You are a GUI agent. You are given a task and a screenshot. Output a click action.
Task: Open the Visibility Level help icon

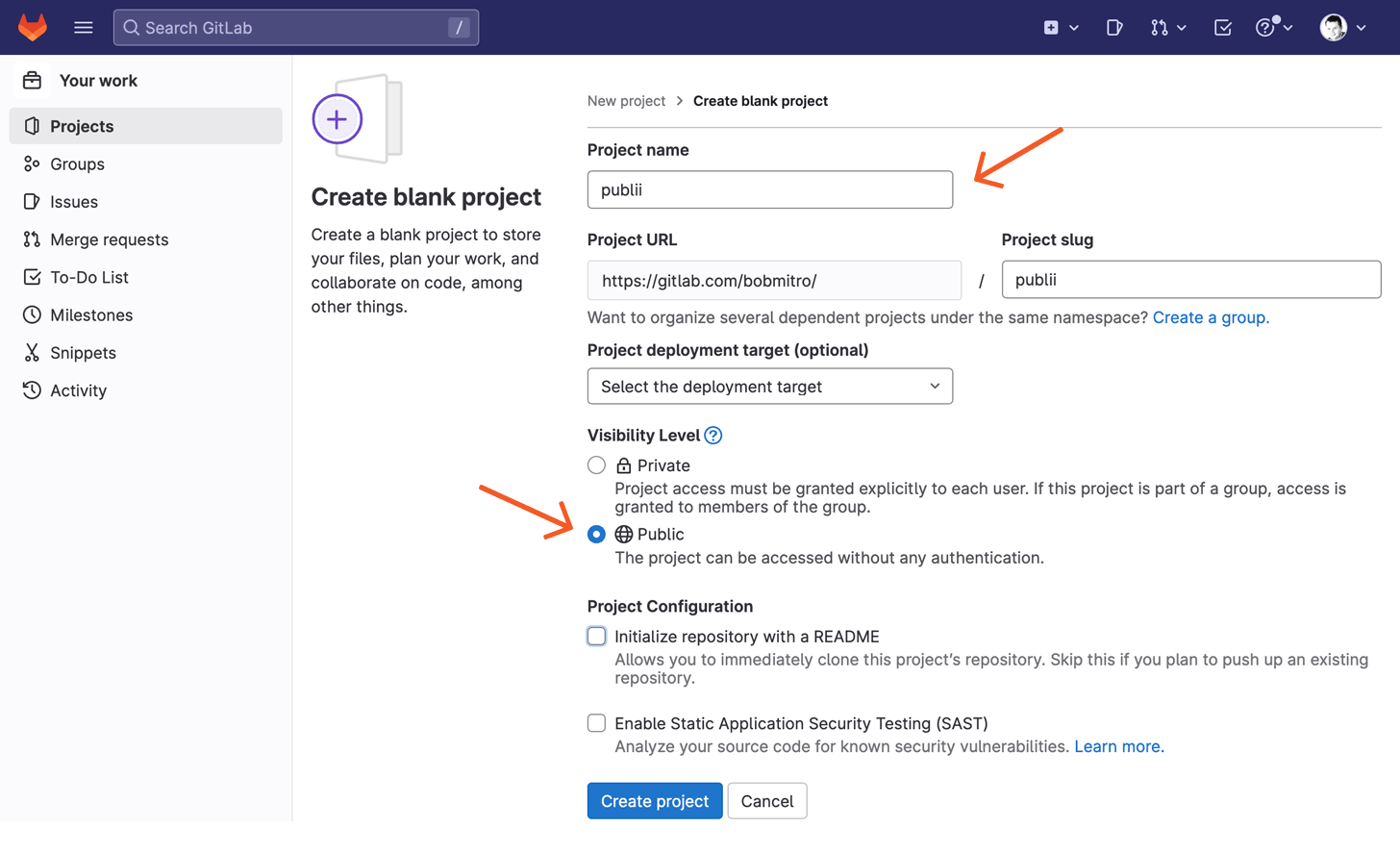click(x=712, y=436)
